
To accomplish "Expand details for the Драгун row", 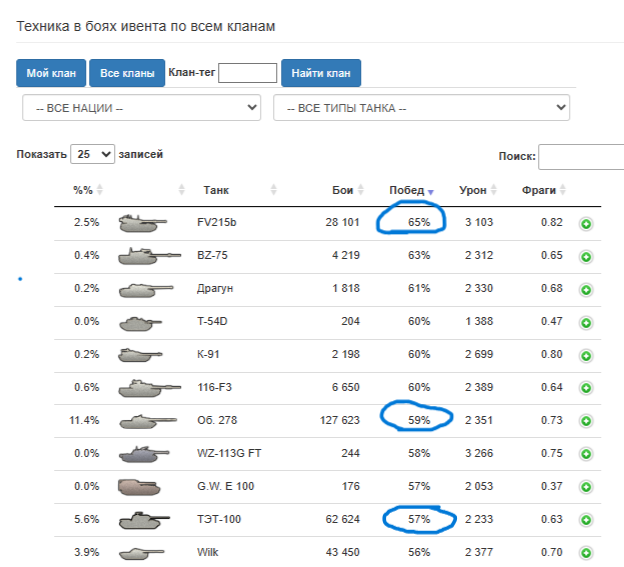I will pos(586,290).
